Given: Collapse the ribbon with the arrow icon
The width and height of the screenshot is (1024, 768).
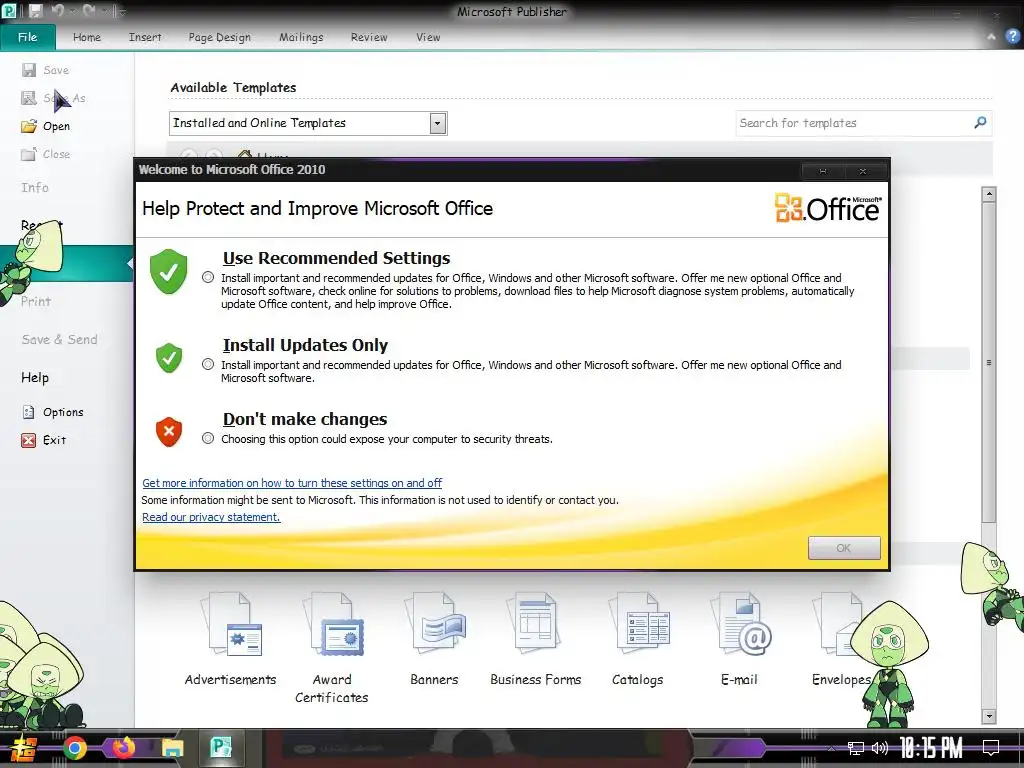Looking at the screenshot, I should (x=991, y=37).
